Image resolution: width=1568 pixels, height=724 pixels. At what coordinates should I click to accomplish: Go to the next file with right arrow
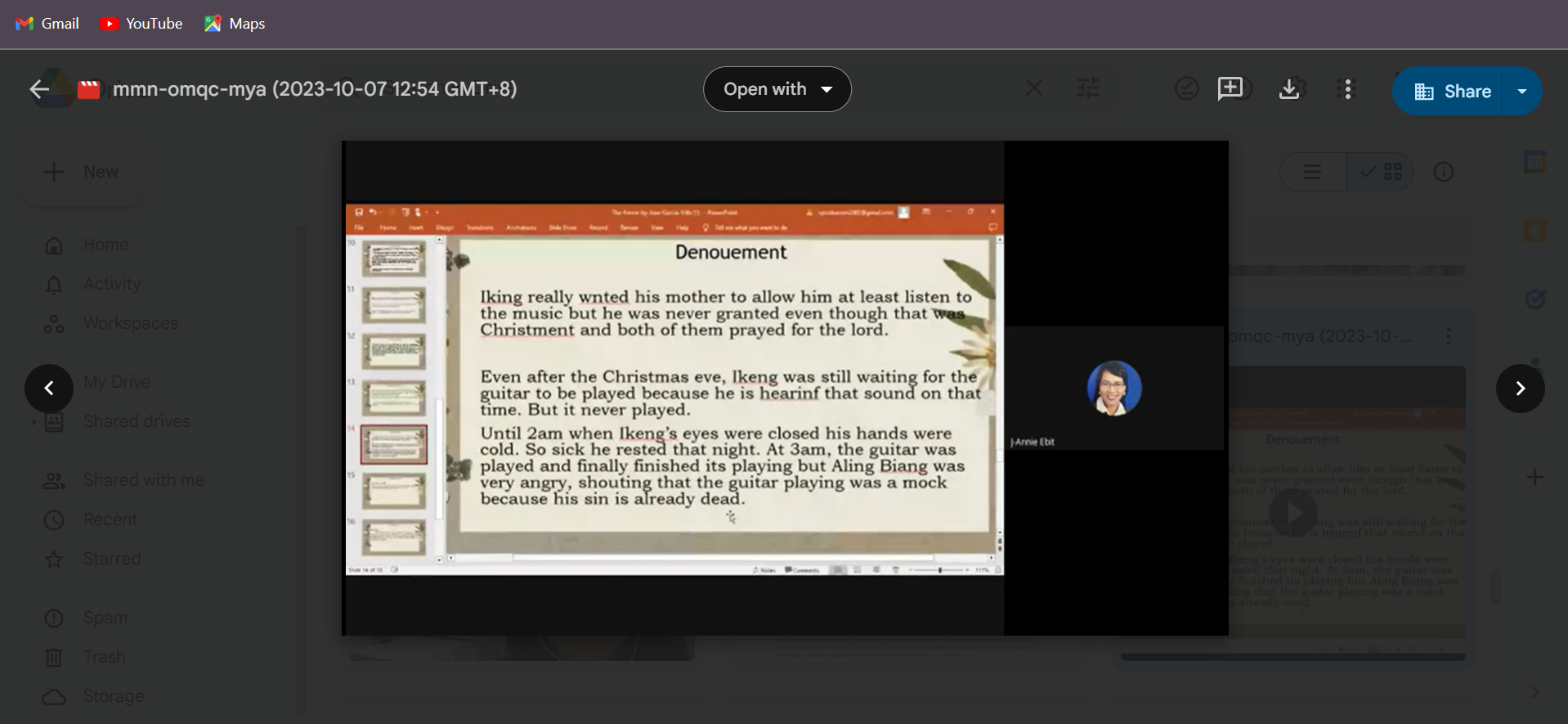coord(1520,389)
